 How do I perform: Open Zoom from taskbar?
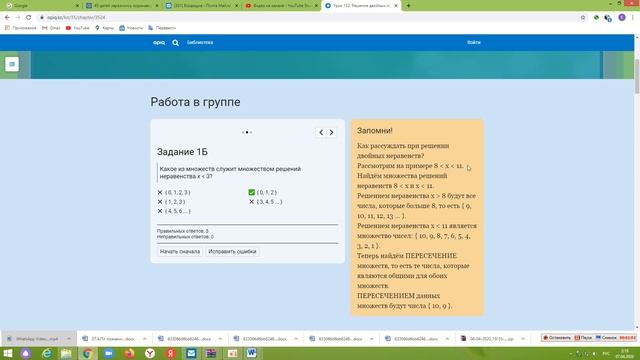coord(109,353)
